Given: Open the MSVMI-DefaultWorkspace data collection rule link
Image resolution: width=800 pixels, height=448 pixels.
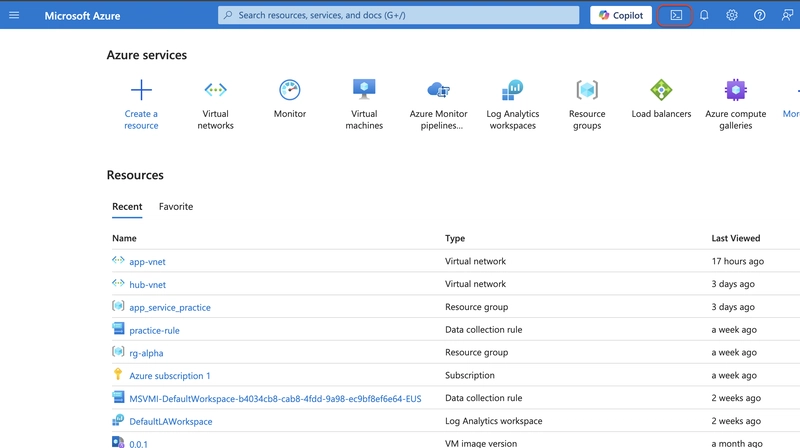Looking at the screenshot, I should point(276,399).
